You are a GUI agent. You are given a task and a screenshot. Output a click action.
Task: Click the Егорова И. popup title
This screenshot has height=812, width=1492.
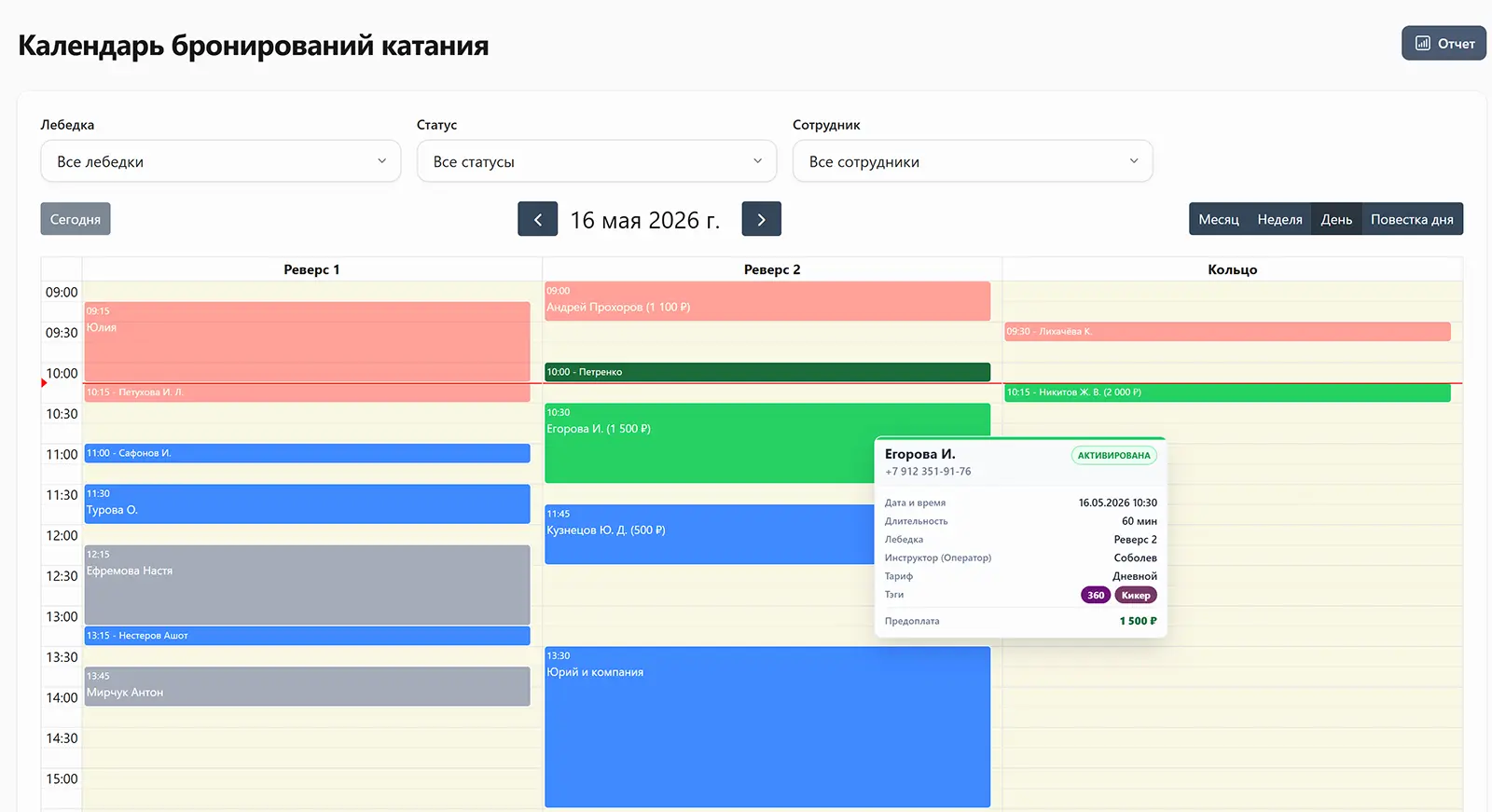tap(920, 454)
